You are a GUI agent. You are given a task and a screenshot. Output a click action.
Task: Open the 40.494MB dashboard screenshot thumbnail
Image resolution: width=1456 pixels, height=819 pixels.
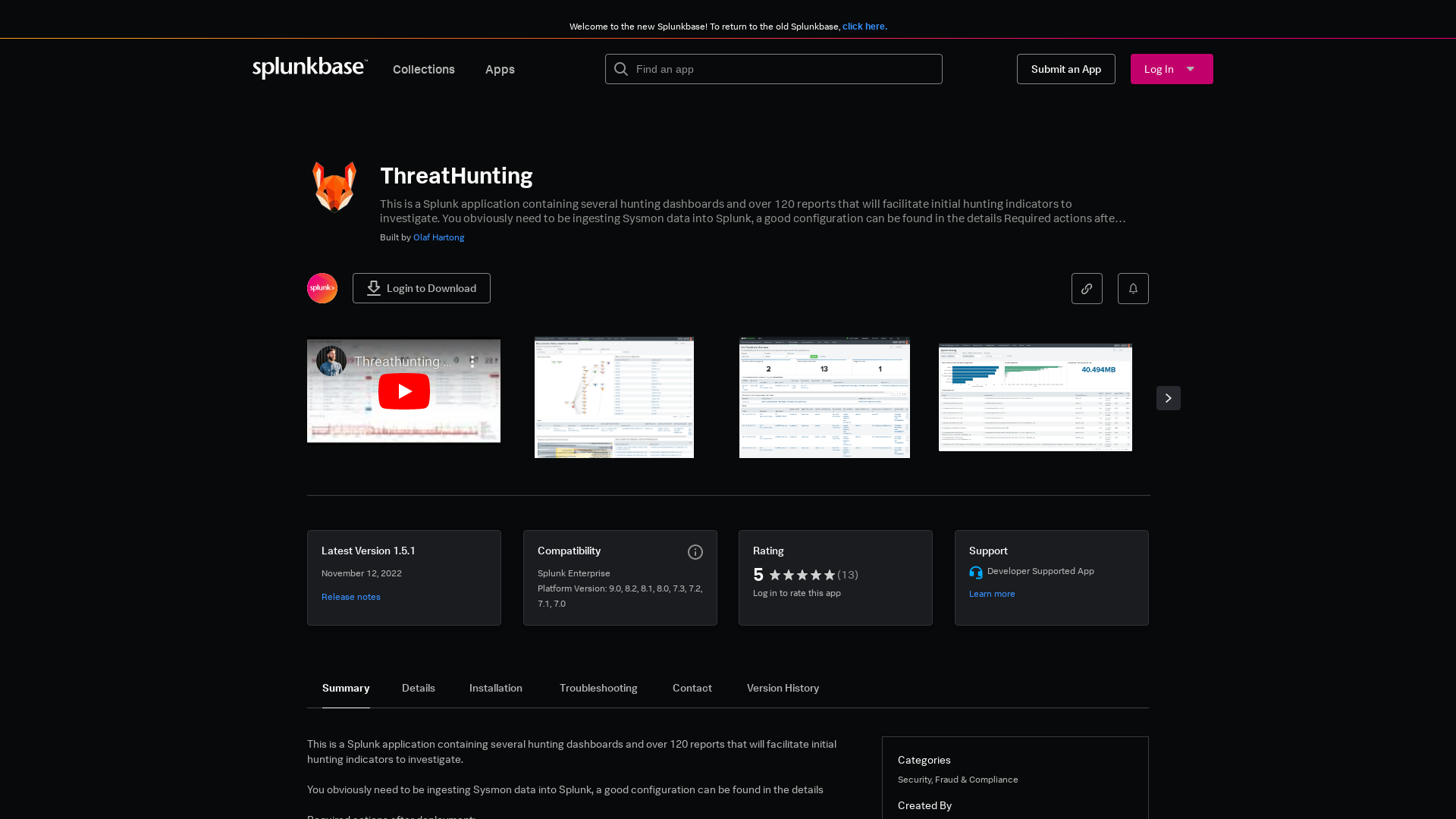[1035, 397]
